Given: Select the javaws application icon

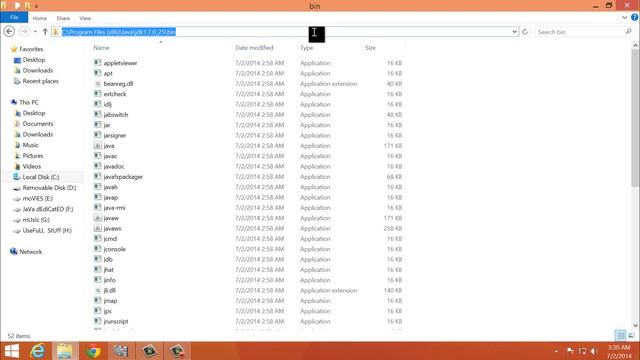Looking at the screenshot, I should tap(98, 228).
